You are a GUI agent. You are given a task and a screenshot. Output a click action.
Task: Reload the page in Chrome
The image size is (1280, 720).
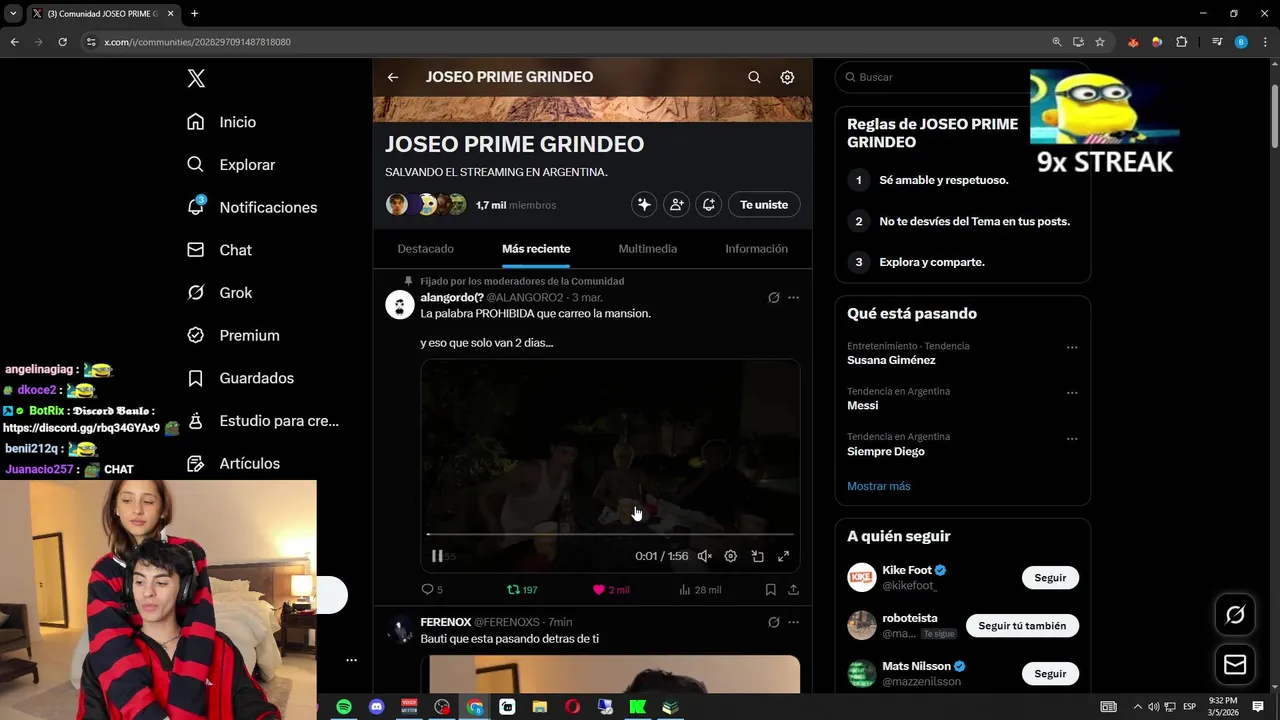click(62, 42)
